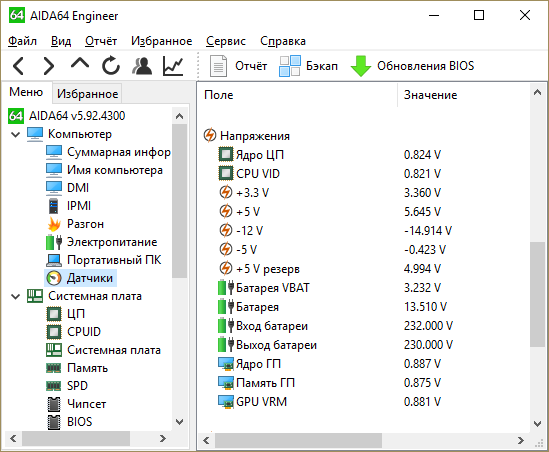Select Имя компьютера tree item
Viewport: 549px width, 452px height.
pos(104,170)
